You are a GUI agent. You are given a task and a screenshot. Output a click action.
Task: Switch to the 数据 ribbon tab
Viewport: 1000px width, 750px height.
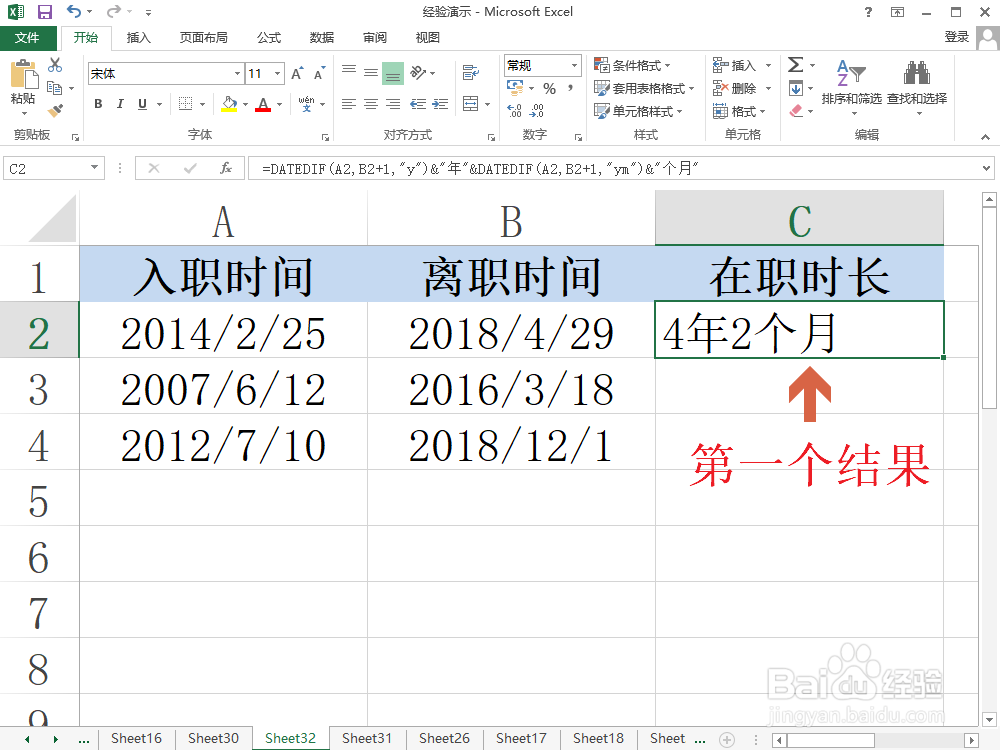(322, 38)
